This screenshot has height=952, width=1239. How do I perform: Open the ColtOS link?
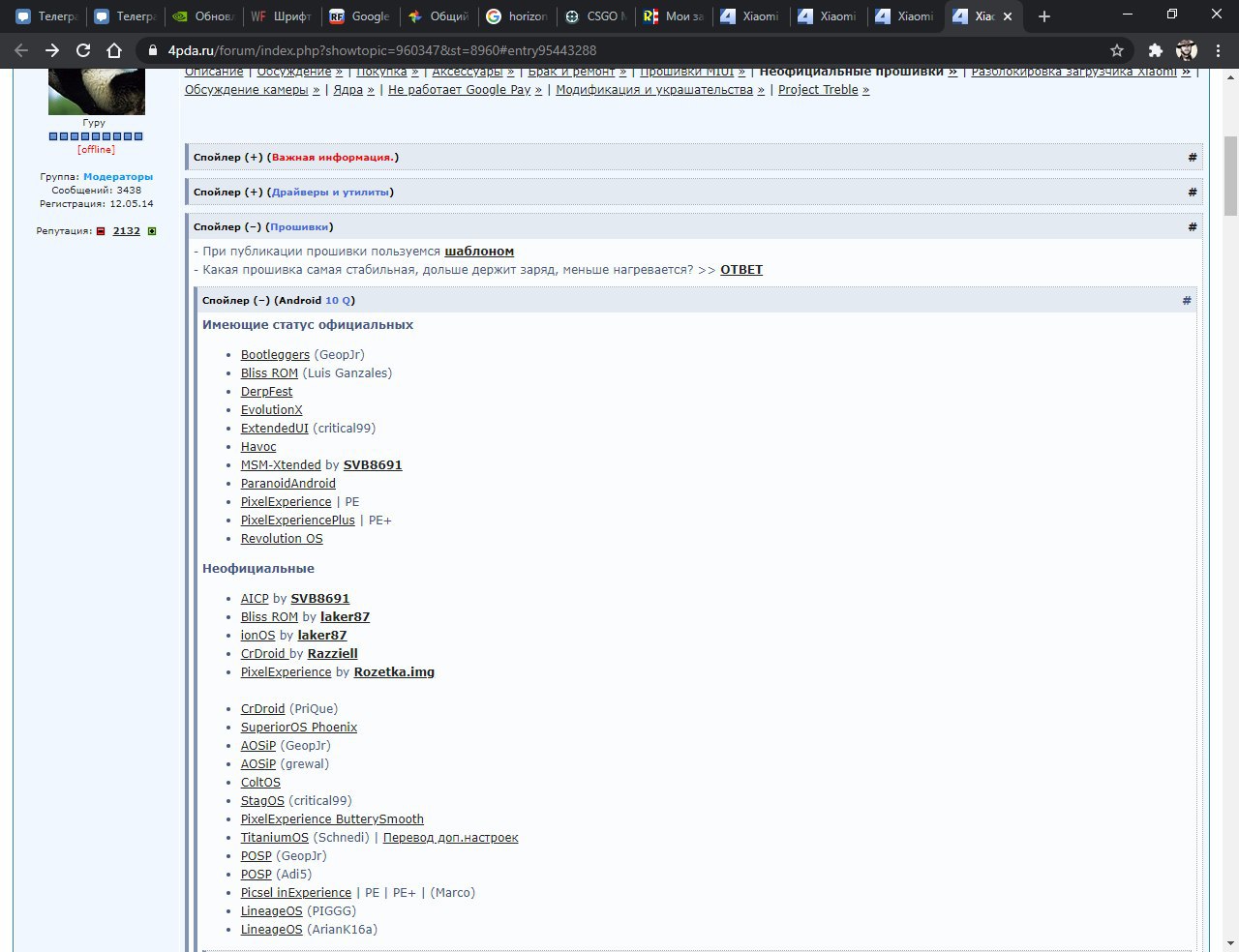tap(260, 783)
